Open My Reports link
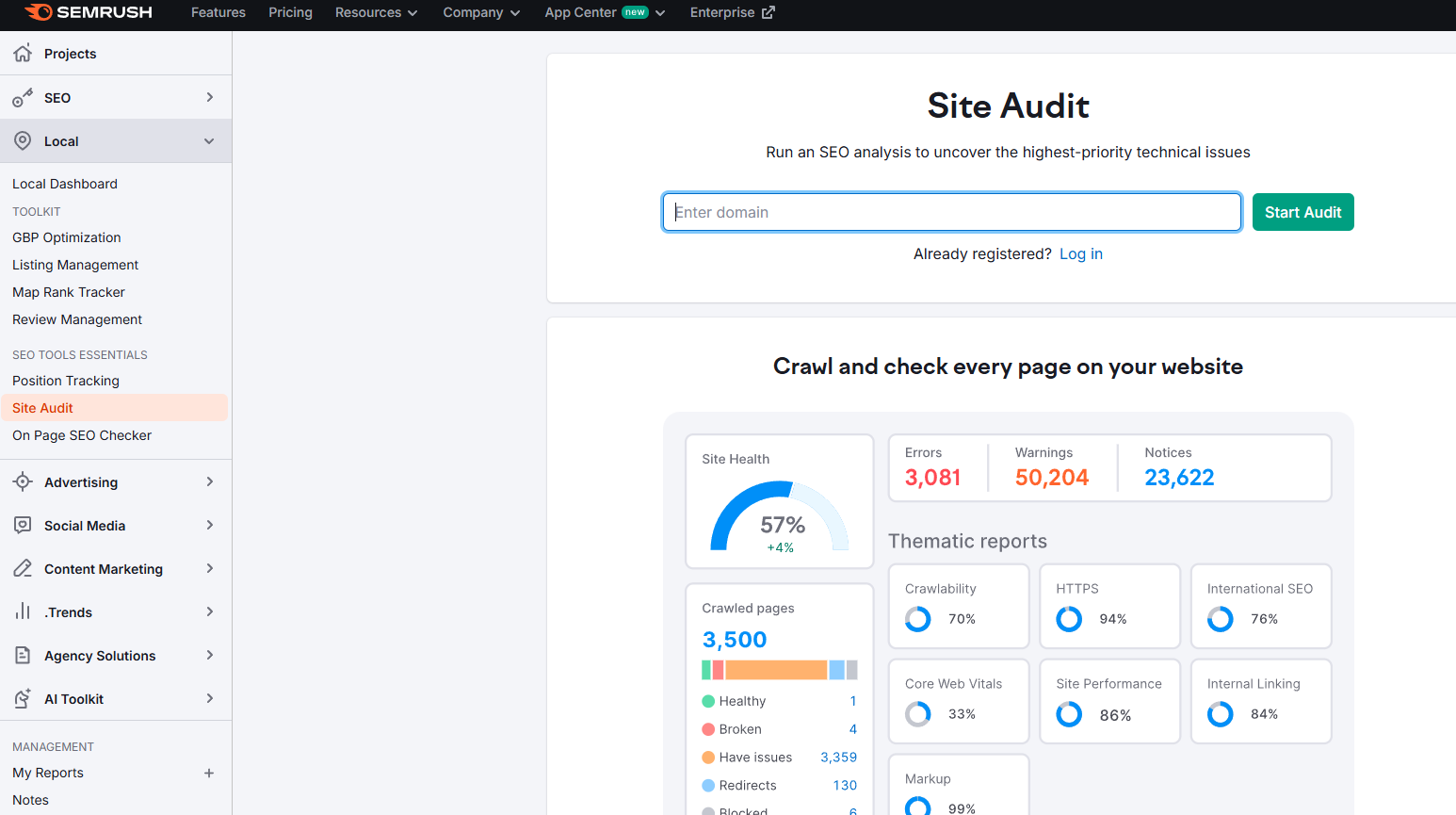This screenshot has width=1456, height=815. (48, 773)
